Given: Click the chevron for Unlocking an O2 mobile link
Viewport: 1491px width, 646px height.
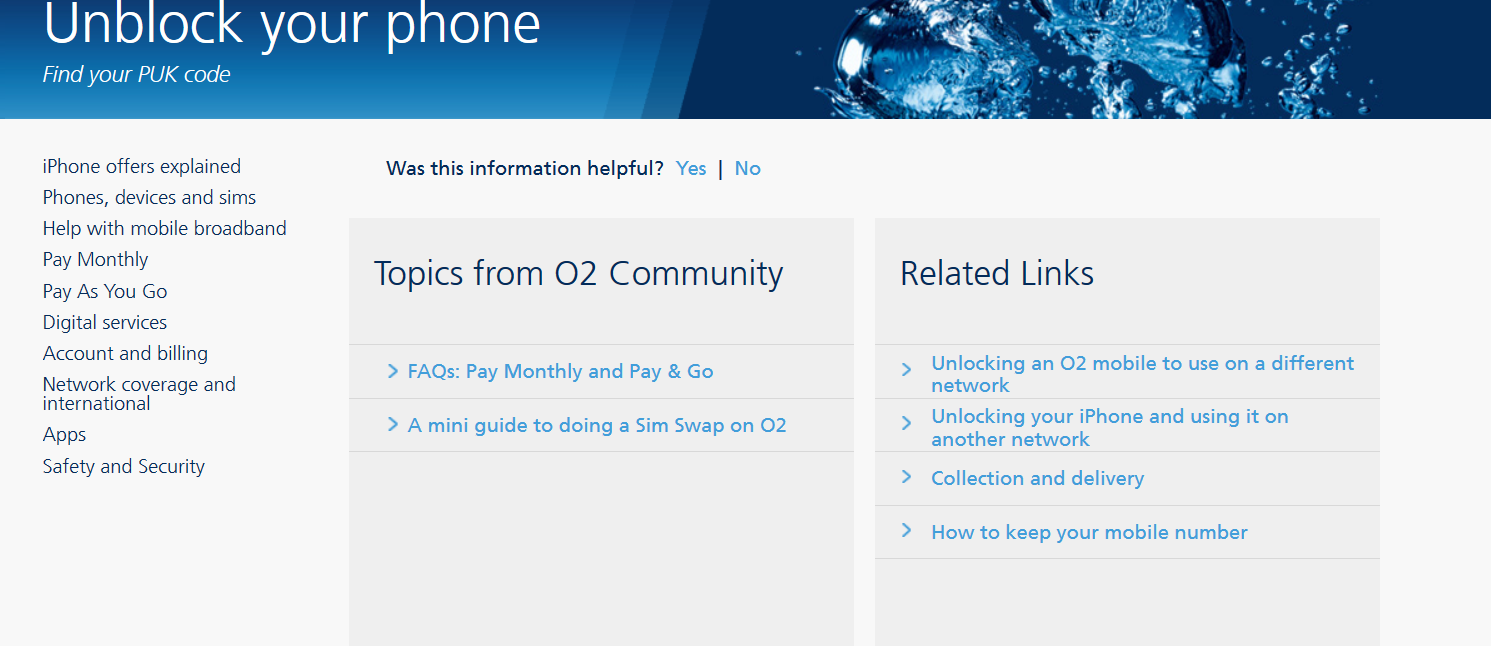Looking at the screenshot, I should point(908,364).
